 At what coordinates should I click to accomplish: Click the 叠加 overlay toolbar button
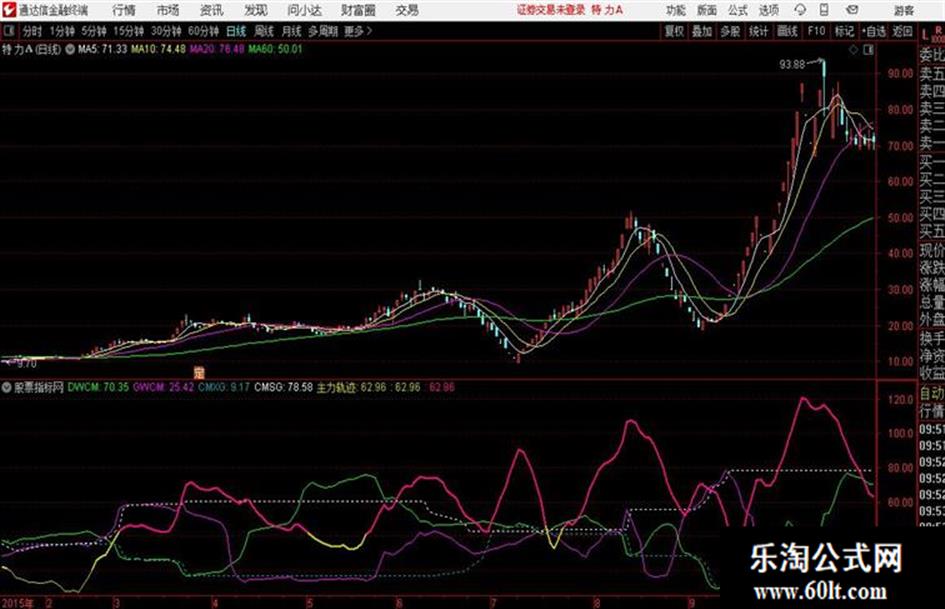coord(702,31)
